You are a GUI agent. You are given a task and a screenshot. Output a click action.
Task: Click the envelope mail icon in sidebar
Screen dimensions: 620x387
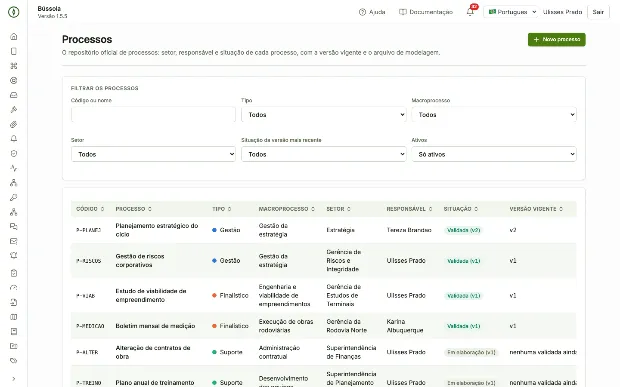pos(14,241)
